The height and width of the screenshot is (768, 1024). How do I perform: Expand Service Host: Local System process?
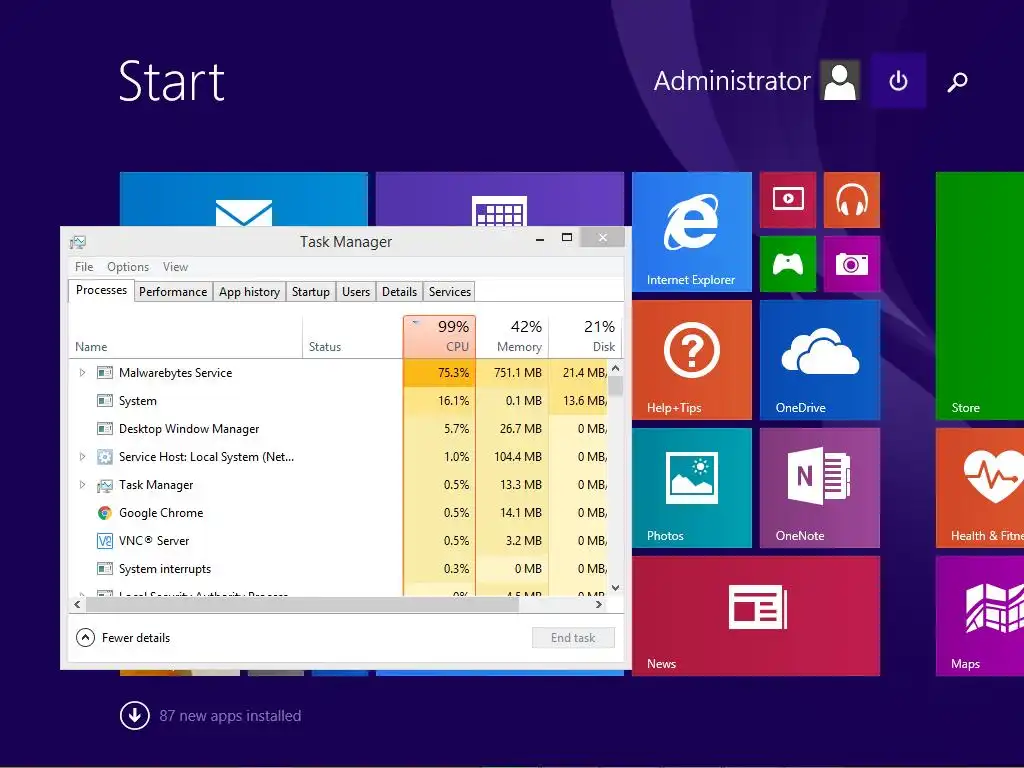tap(82, 457)
